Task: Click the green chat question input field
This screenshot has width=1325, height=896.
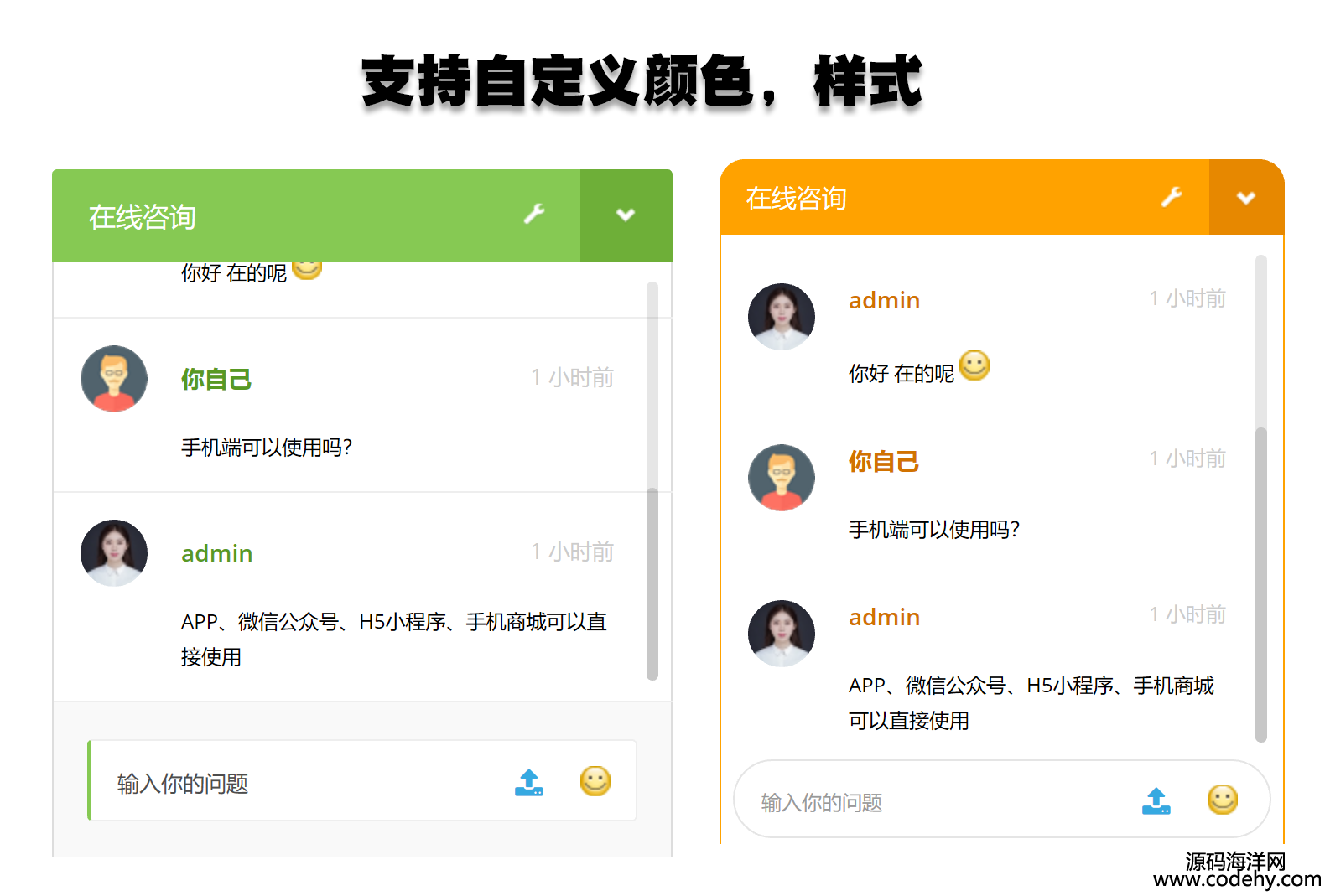Action: pyautogui.click(x=362, y=780)
